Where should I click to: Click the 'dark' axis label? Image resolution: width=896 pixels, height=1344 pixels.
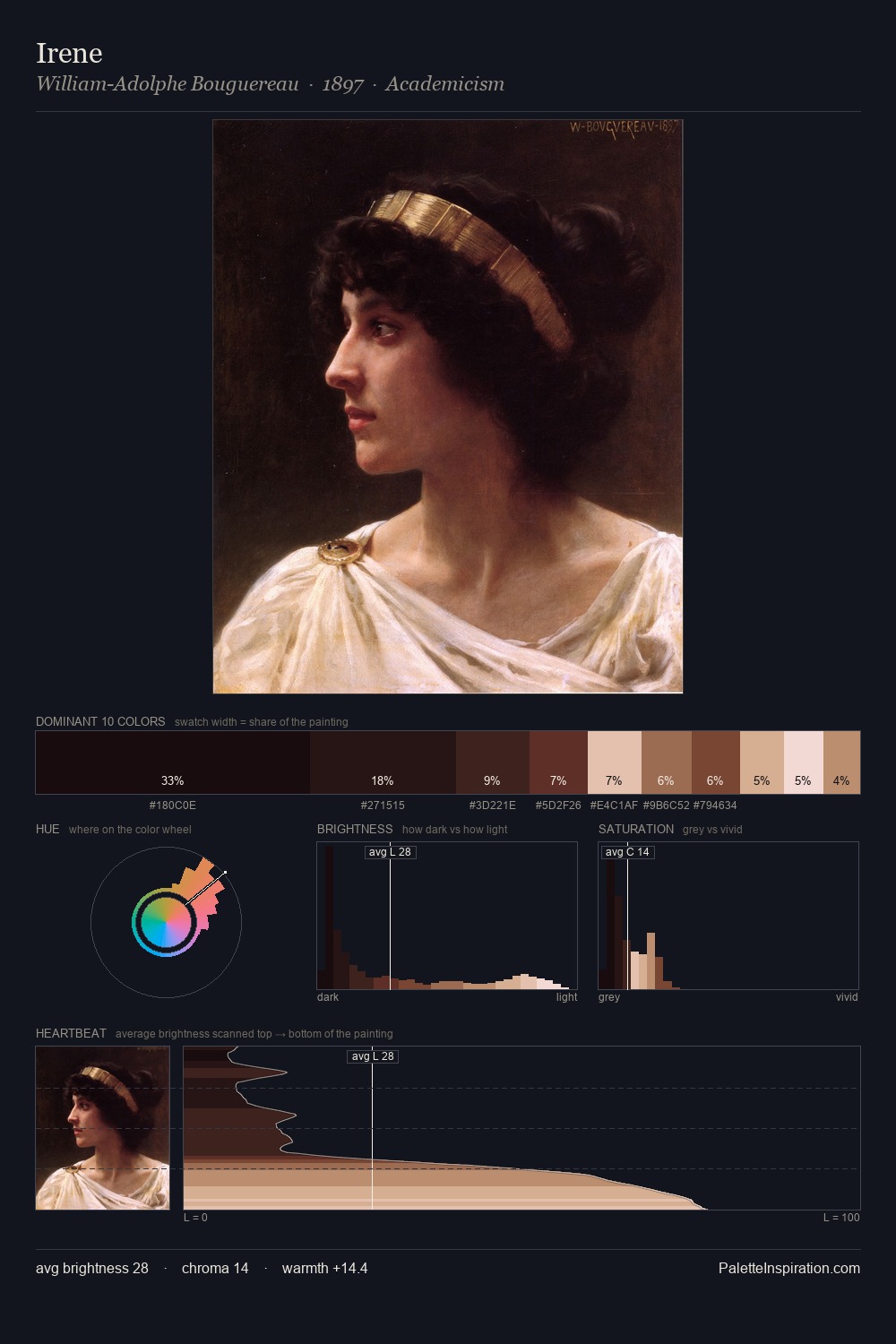coord(328,997)
